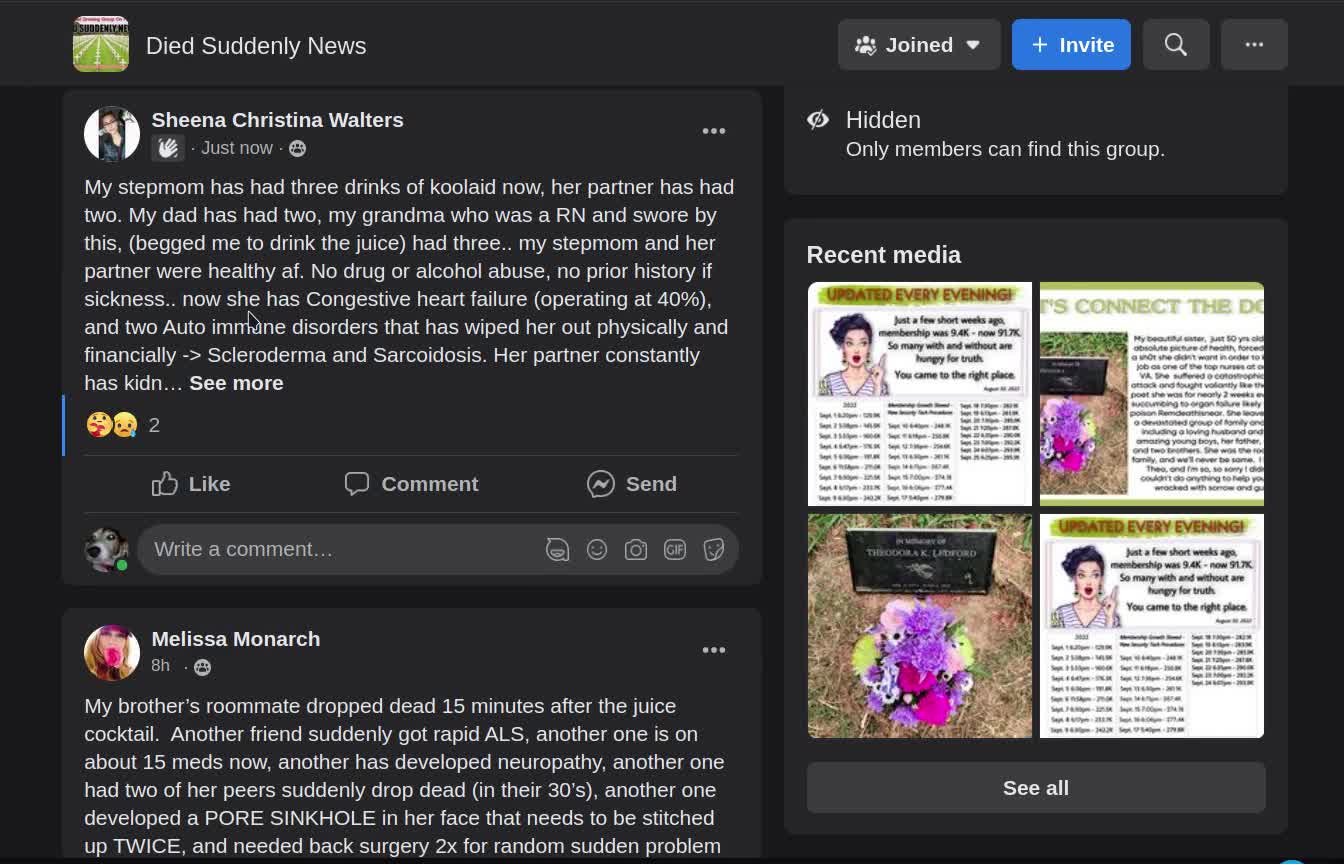Send Sheena's post via Messenger
The width and height of the screenshot is (1344, 864).
[x=631, y=484]
